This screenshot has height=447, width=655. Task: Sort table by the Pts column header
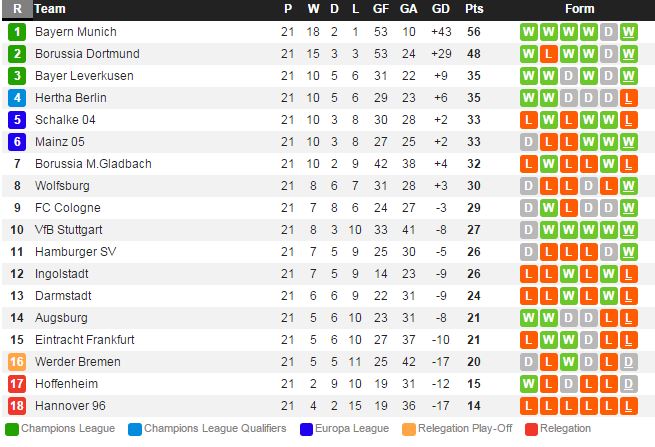coord(474,9)
